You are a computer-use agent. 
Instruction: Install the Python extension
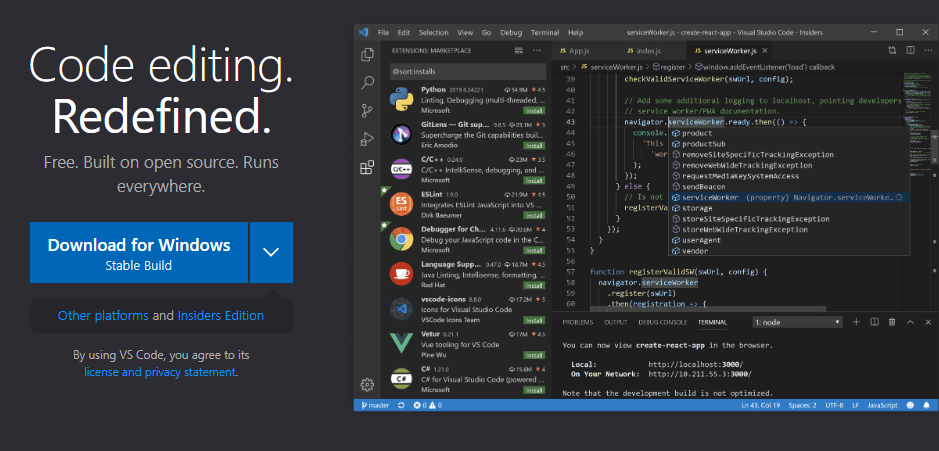pyautogui.click(x=534, y=111)
